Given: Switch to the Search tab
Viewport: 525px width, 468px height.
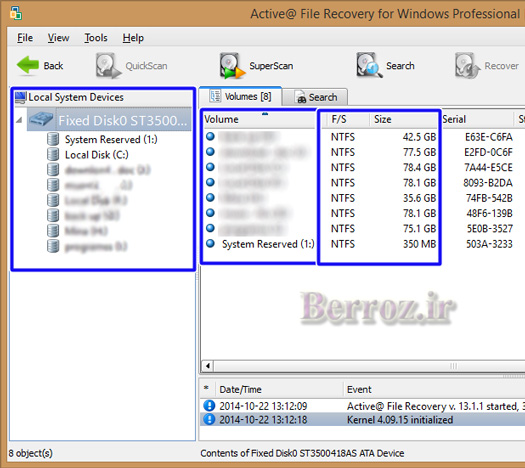Looking at the screenshot, I should click(315, 97).
